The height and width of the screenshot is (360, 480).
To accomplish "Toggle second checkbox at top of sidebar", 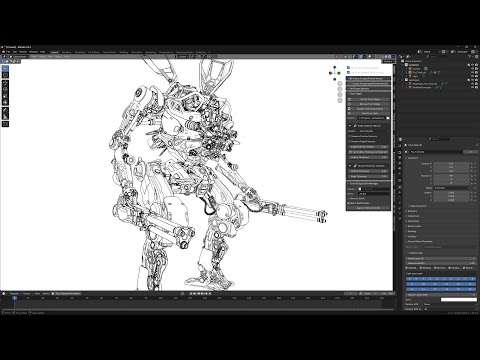I will tap(348, 72).
